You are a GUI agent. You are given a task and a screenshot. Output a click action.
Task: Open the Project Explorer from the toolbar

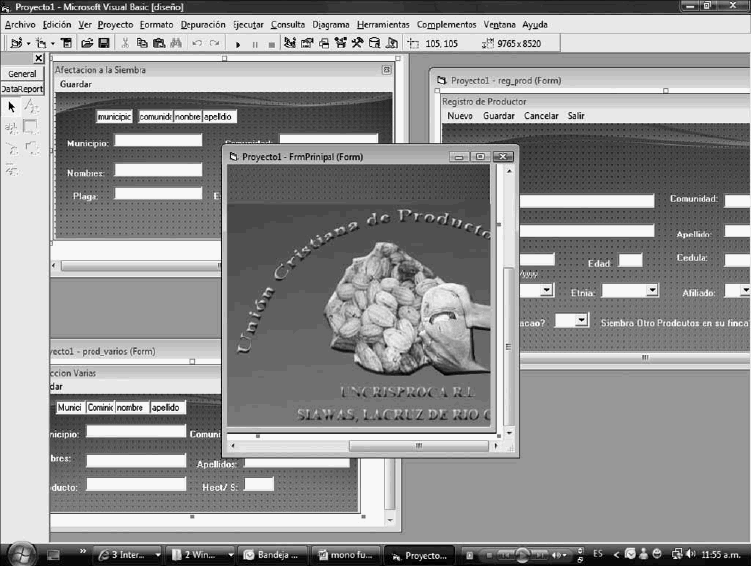[x=290, y=44]
